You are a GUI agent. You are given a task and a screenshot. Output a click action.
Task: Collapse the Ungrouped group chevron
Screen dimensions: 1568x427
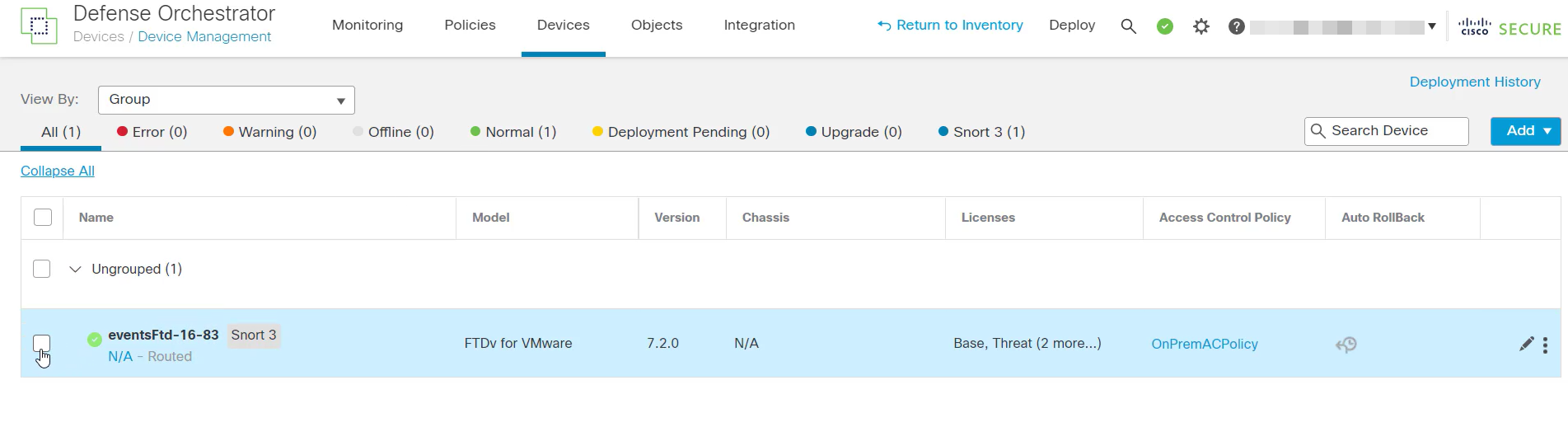[75, 270]
